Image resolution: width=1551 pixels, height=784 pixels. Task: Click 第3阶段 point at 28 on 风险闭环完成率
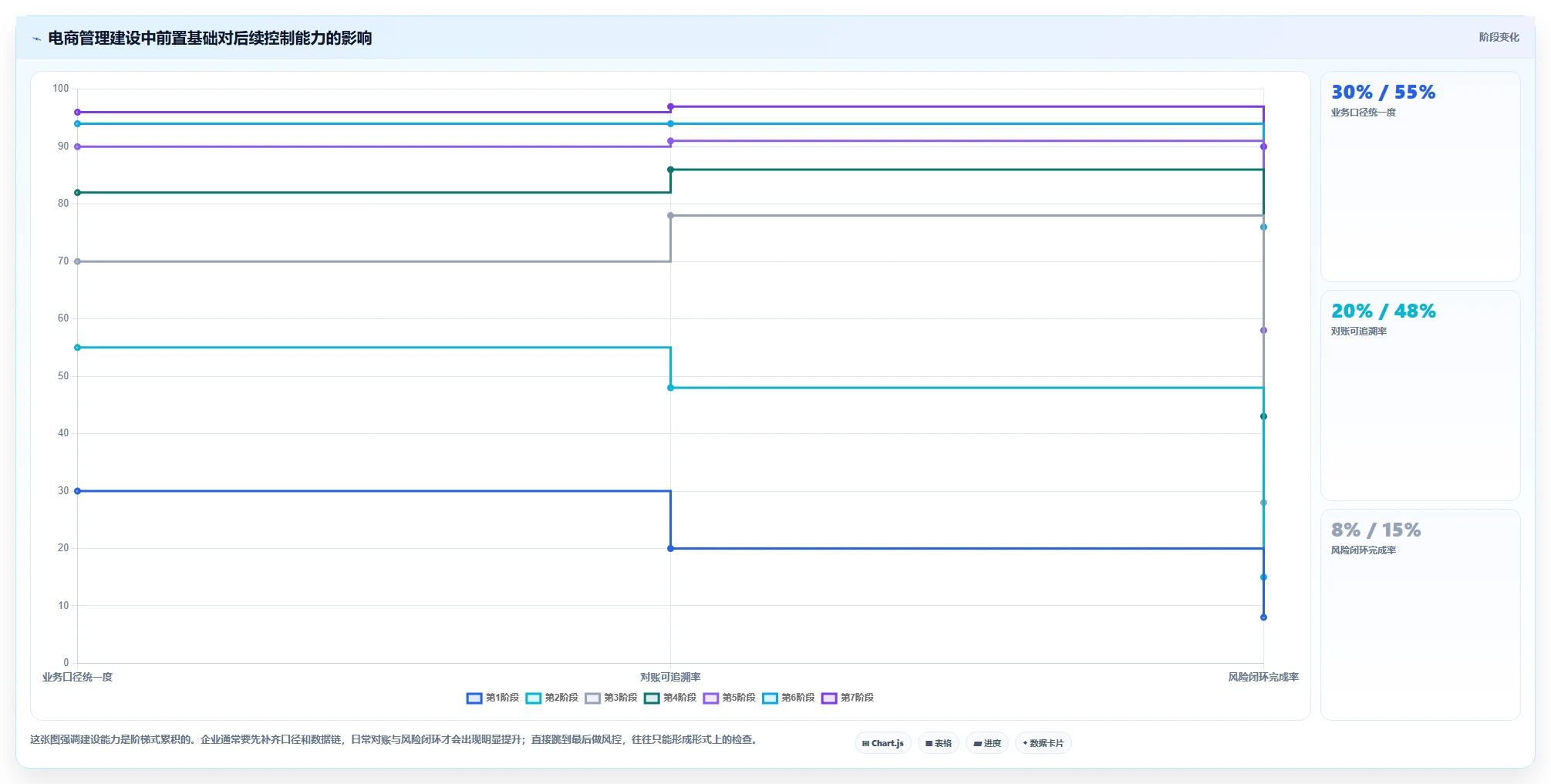[1263, 503]
